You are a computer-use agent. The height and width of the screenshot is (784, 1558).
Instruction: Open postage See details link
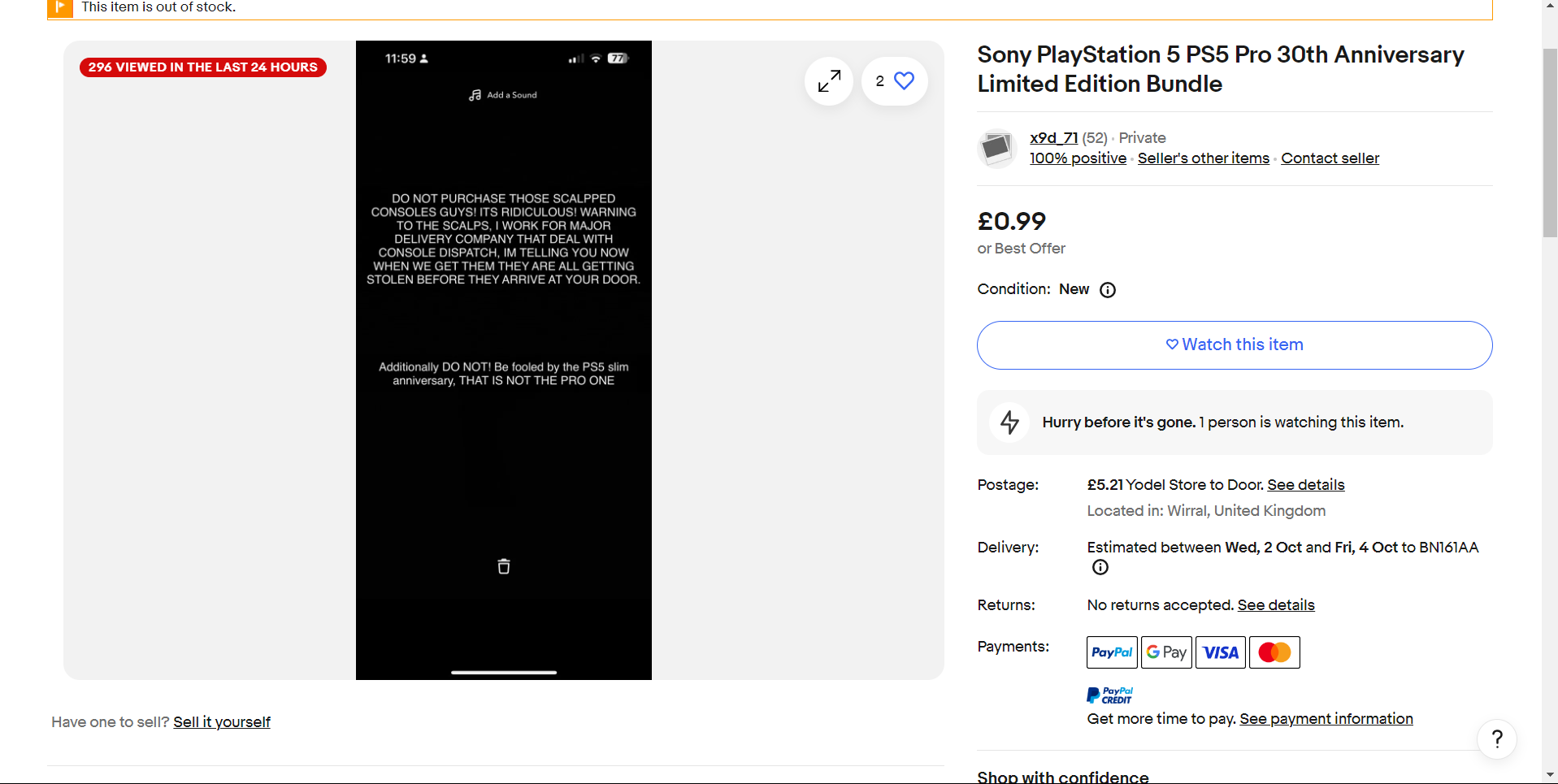pyautogui.click(x=1305, y=485)
